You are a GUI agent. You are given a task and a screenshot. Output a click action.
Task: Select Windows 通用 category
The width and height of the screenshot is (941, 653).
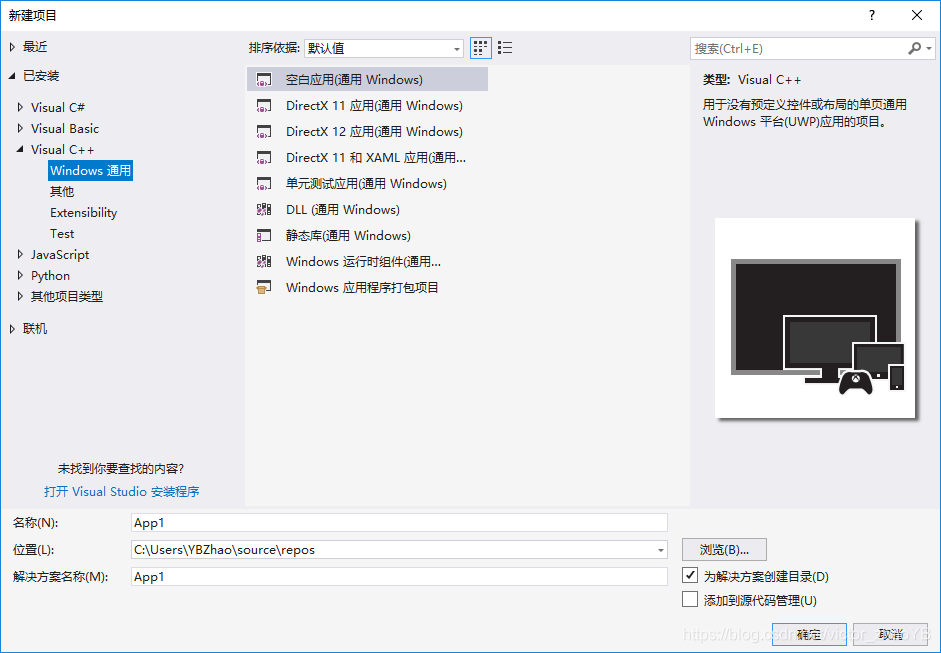tap(91, 170)
